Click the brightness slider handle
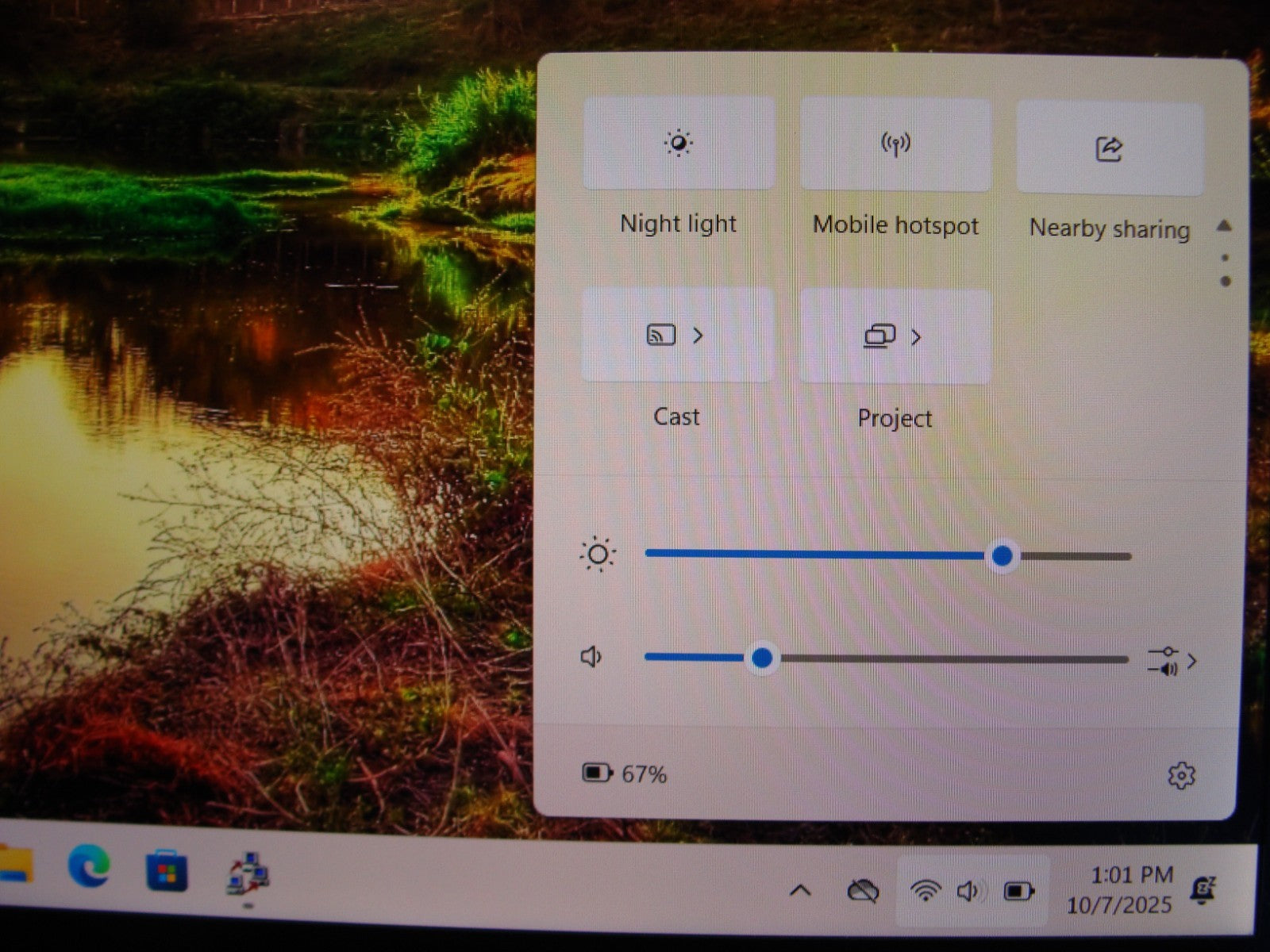This screenshot has width=1270, height=952. click(x=1003, y=555)
